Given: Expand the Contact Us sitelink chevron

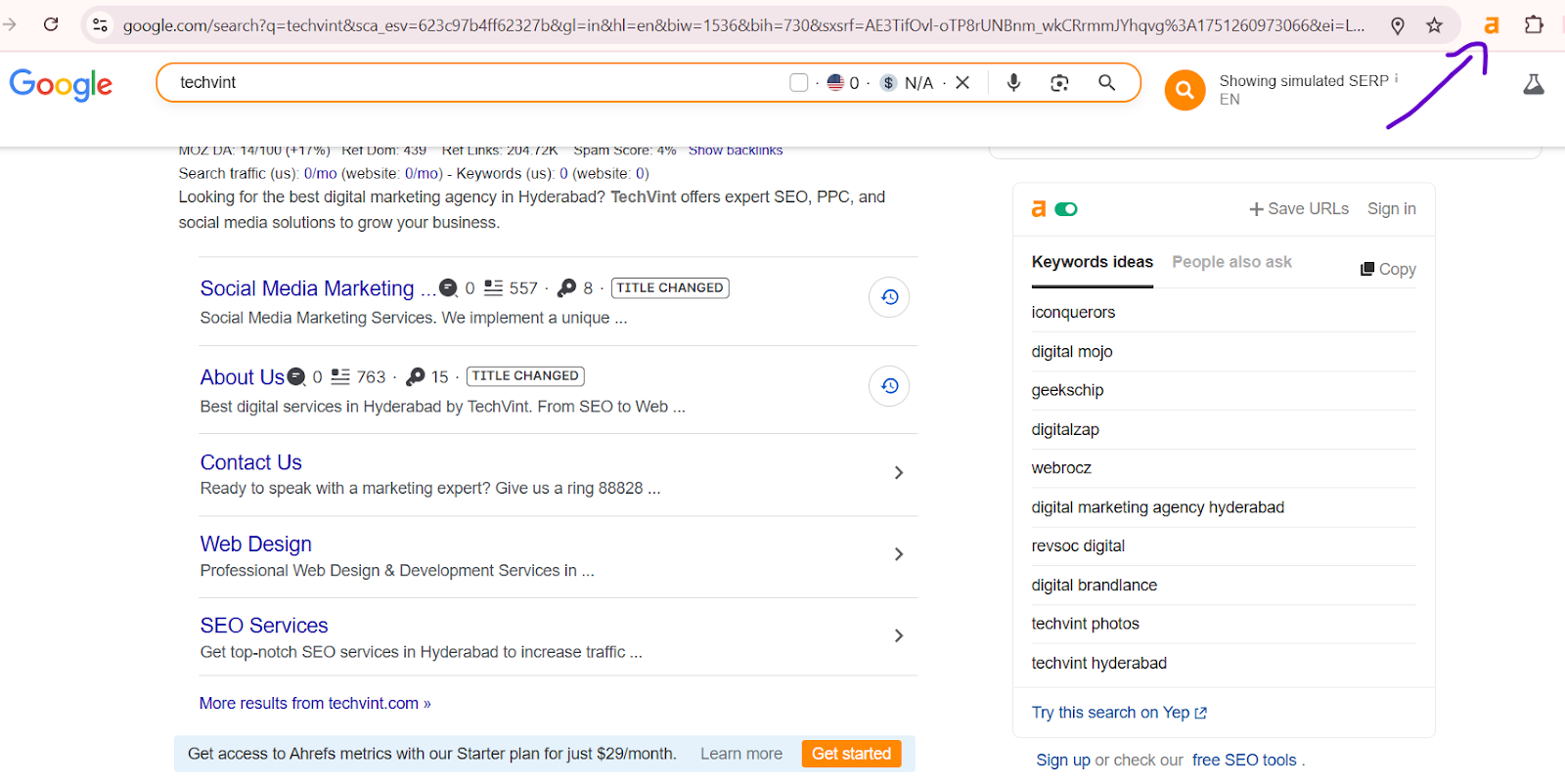Looking at the screenshot, I should (899, 473).
